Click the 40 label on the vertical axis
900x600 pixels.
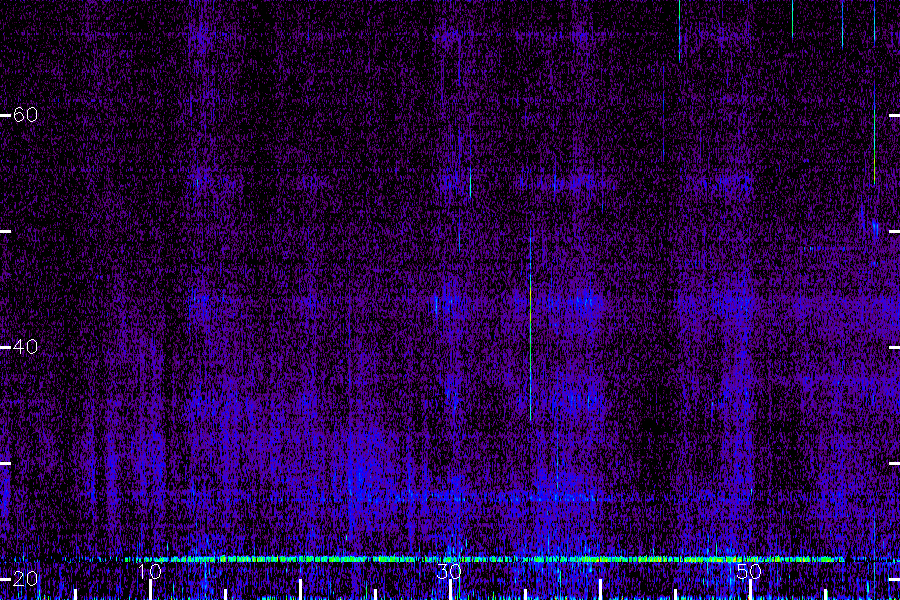click(25, 347)
